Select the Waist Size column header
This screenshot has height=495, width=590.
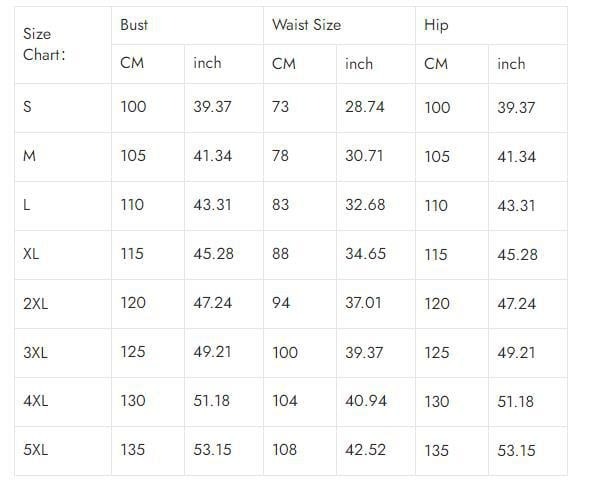[x=339, y=25]
